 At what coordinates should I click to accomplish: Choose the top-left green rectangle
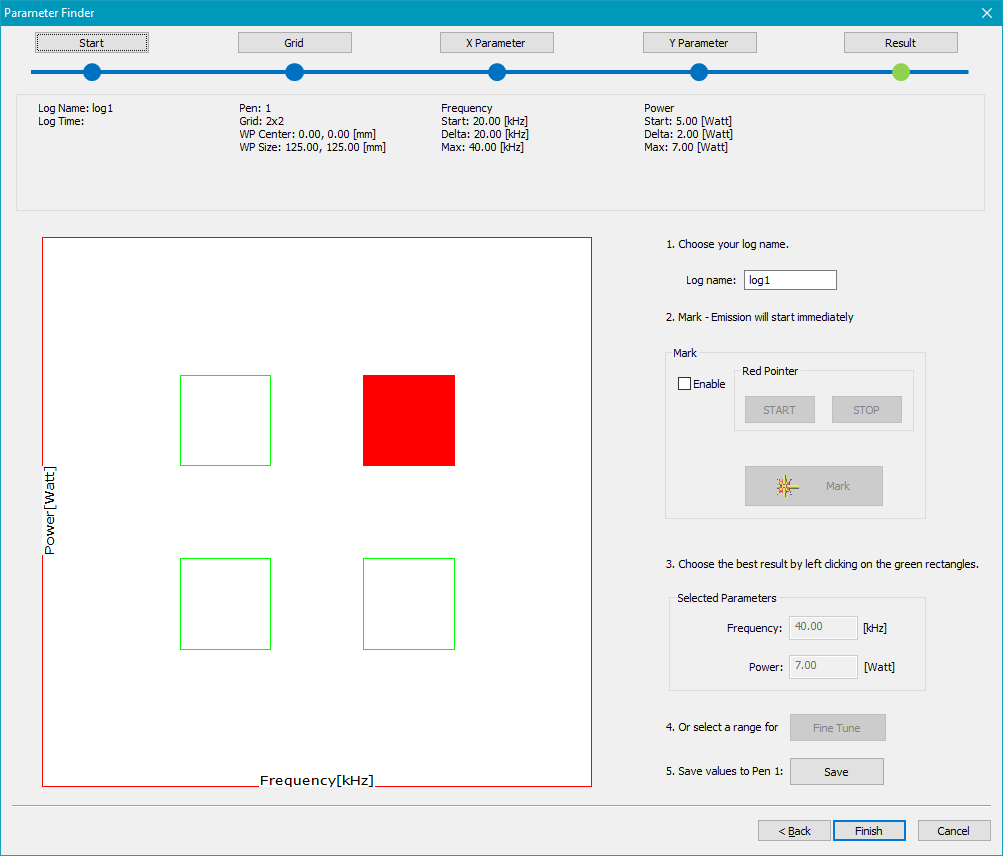[225, 420]
